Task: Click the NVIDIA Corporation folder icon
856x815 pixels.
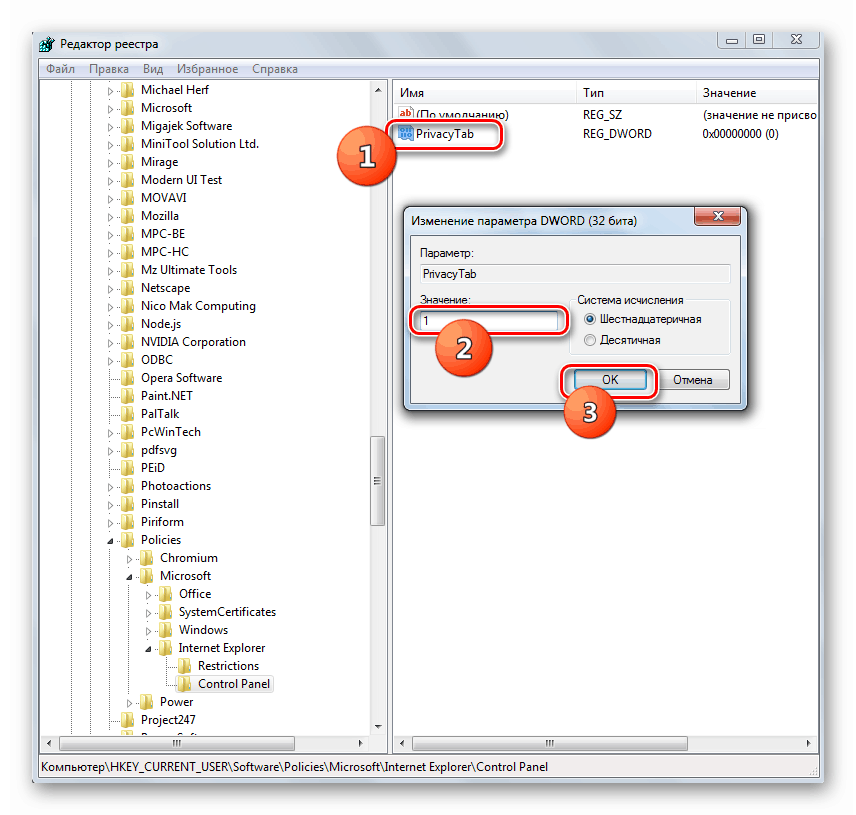Action: pos(128,342)
